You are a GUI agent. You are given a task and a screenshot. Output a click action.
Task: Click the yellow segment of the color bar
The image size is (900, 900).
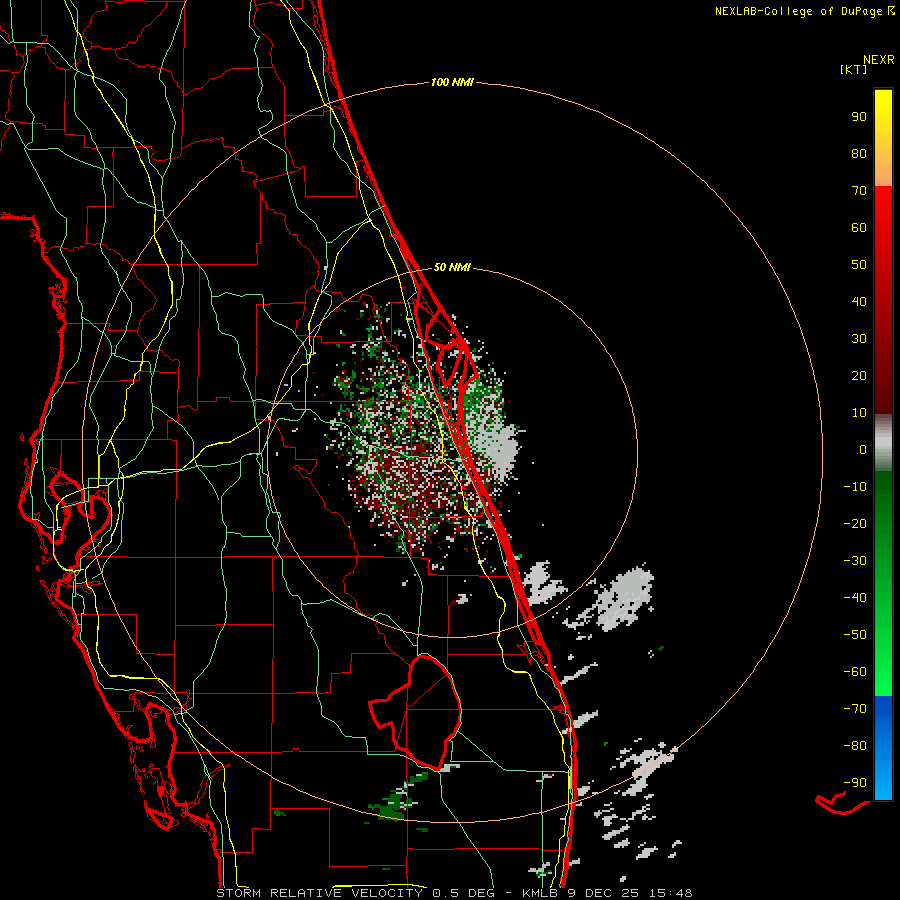point(883,138)
